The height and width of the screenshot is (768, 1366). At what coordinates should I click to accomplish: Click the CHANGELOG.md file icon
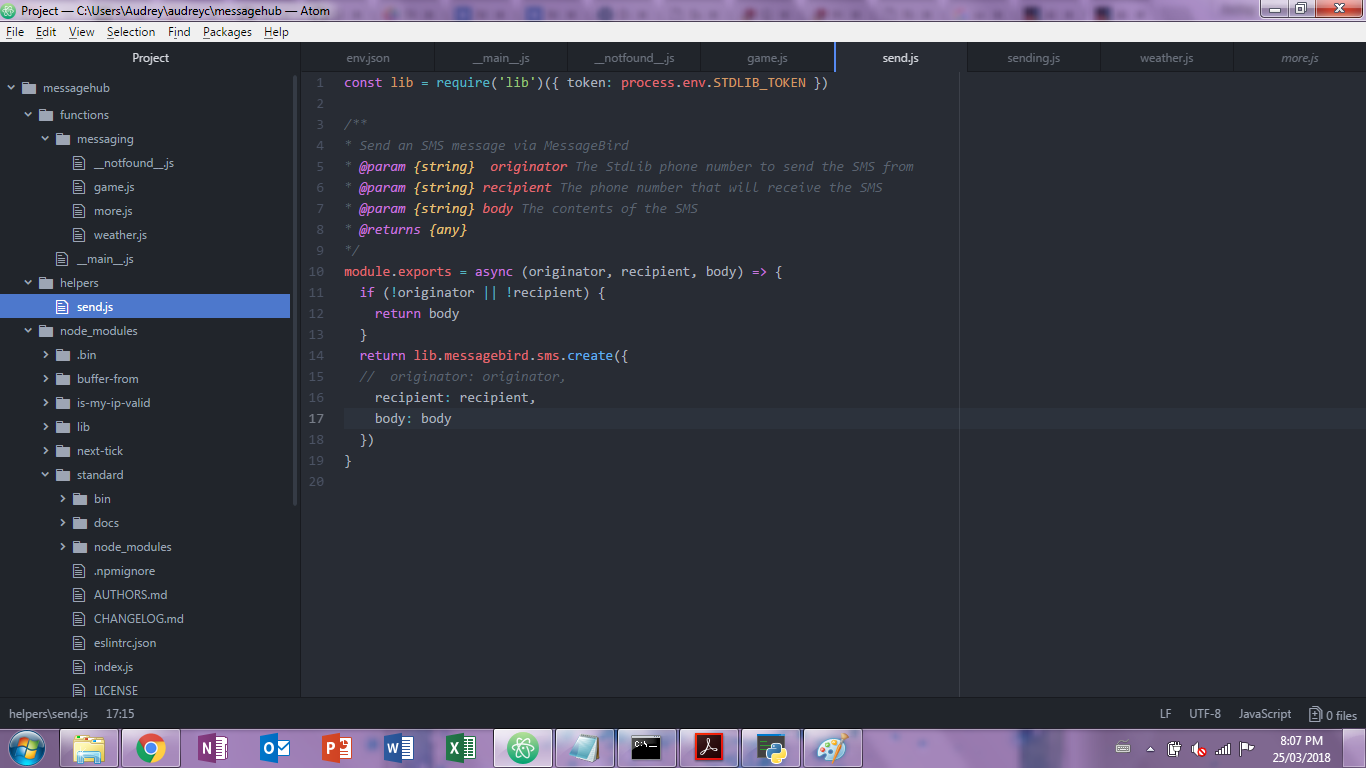80,619
